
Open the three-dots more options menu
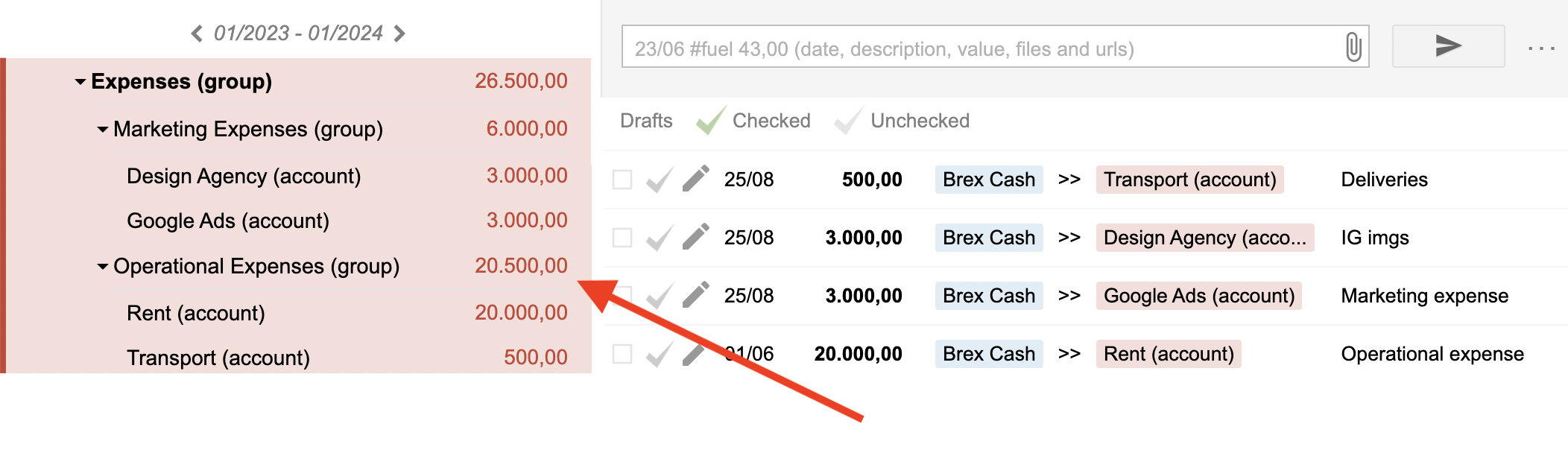(1540, 48)
